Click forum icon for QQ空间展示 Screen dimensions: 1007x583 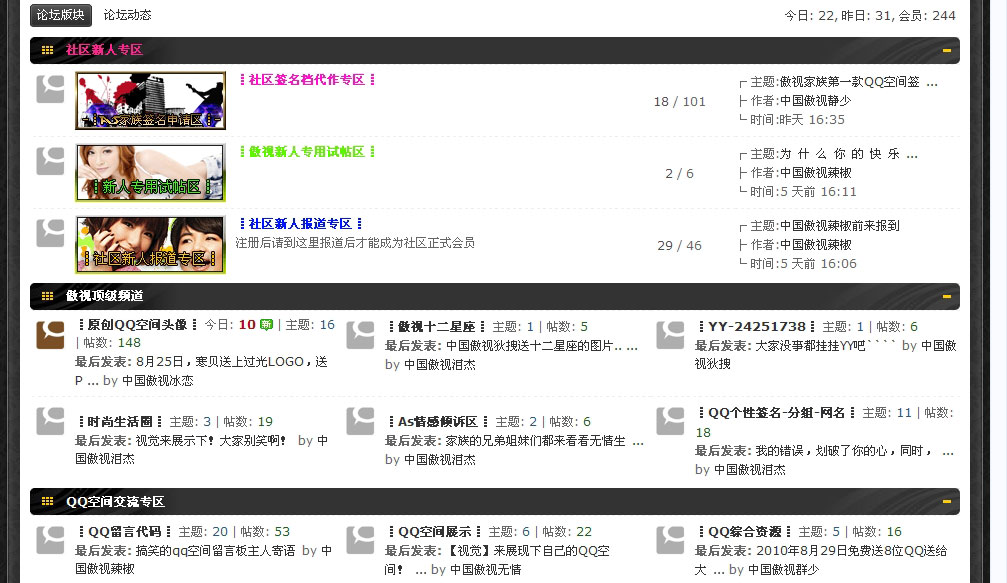coord(360,540)
